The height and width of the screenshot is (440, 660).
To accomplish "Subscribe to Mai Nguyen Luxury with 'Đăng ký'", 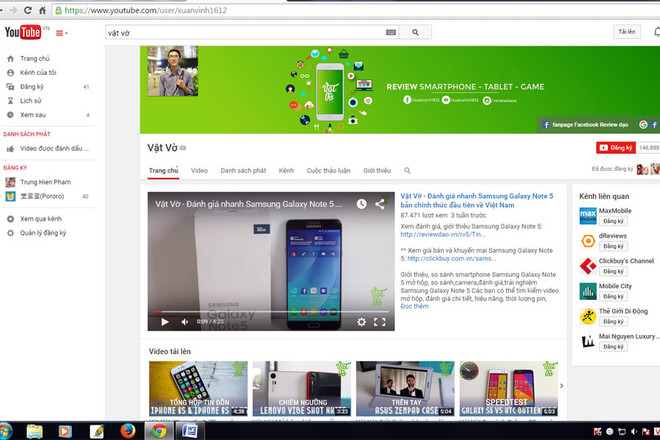I will [x=613, y=347].
